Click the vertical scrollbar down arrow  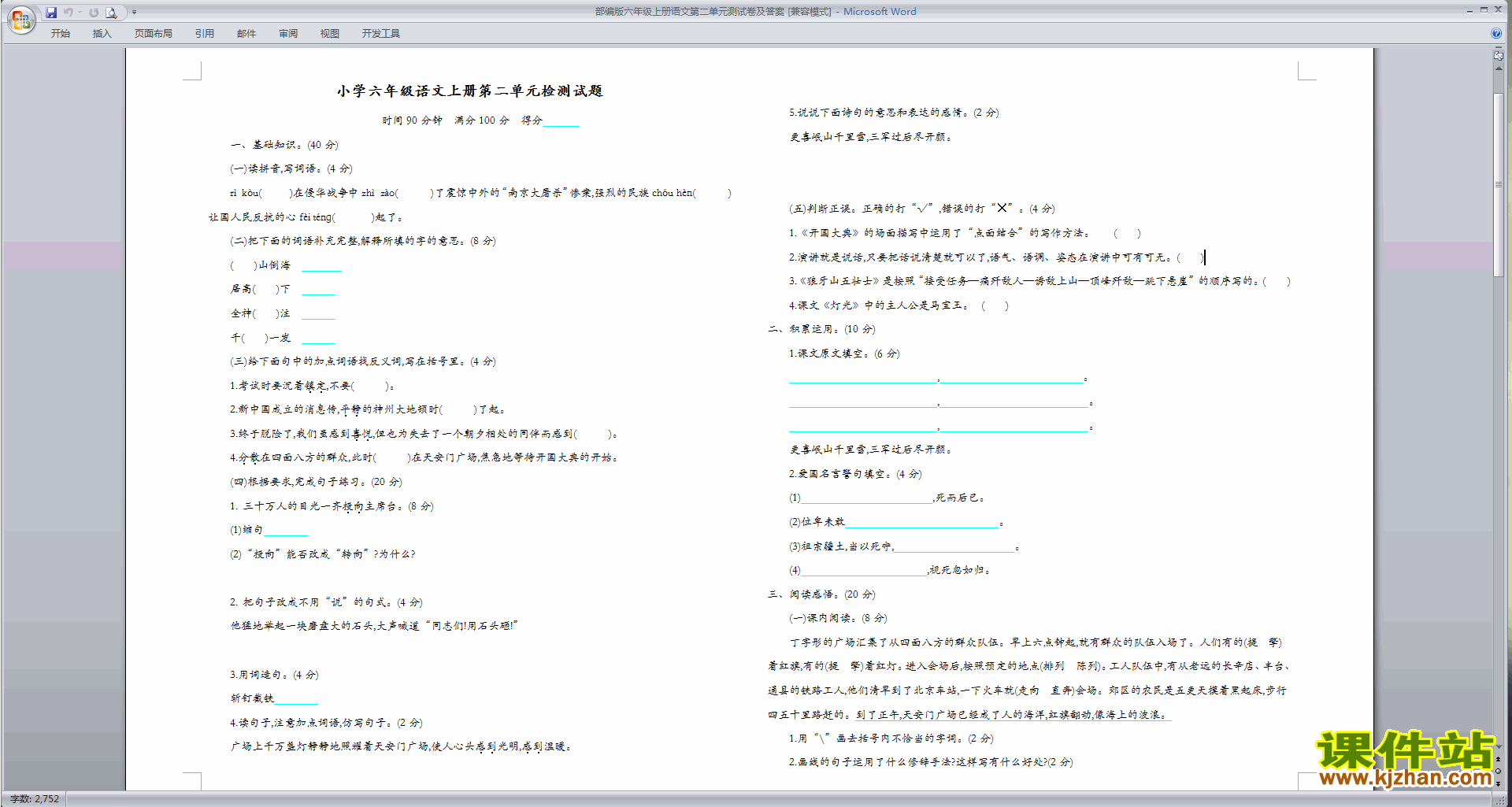click(1499, 746)
